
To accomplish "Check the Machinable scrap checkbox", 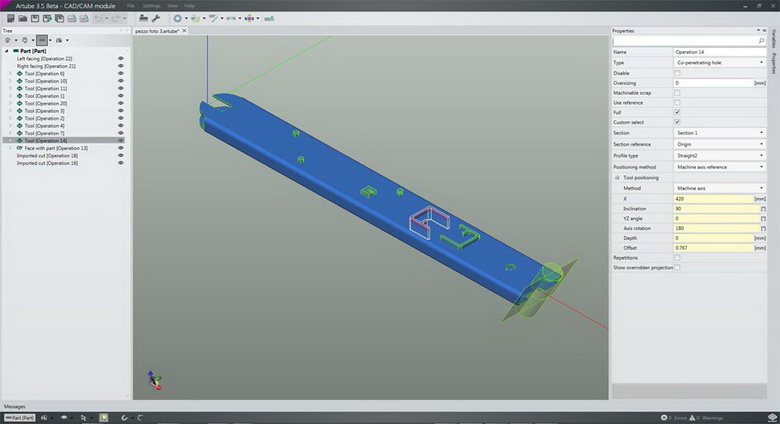I will [677, 93].
